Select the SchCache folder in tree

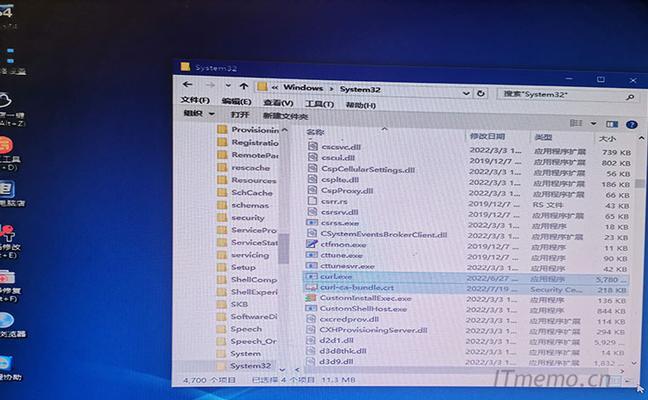[245, 193]
